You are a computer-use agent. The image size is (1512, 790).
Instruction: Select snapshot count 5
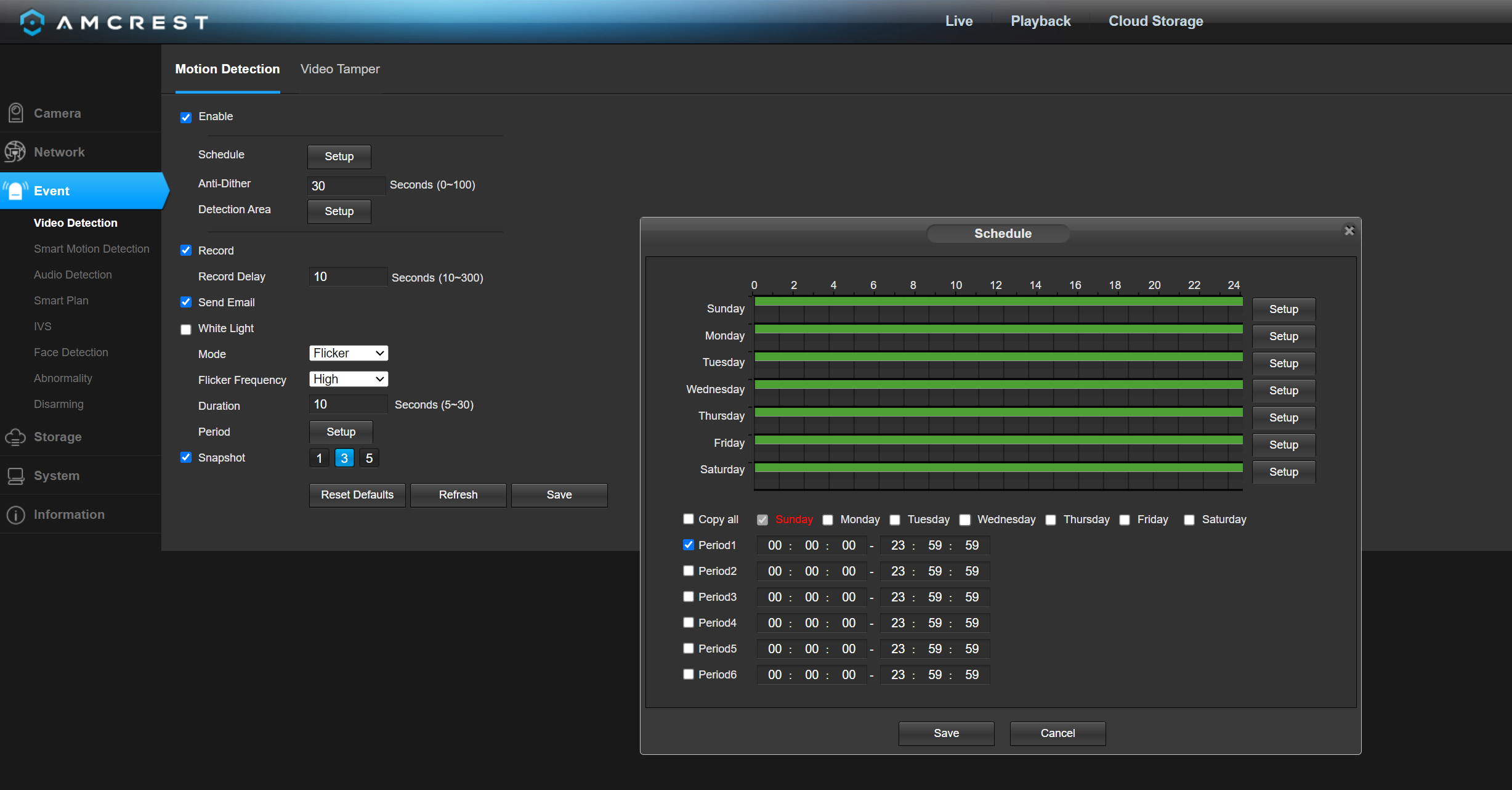click(369, 458)
